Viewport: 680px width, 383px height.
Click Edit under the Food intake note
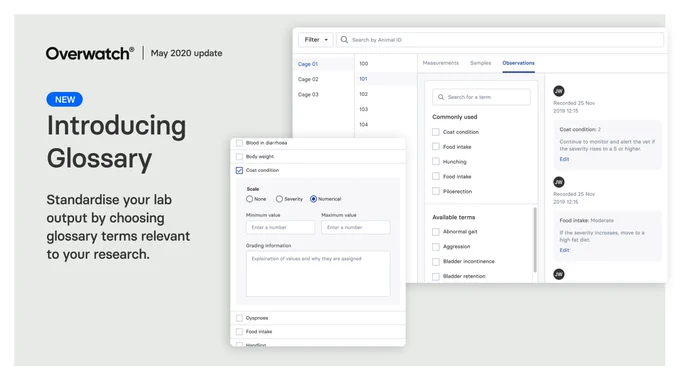564,250
